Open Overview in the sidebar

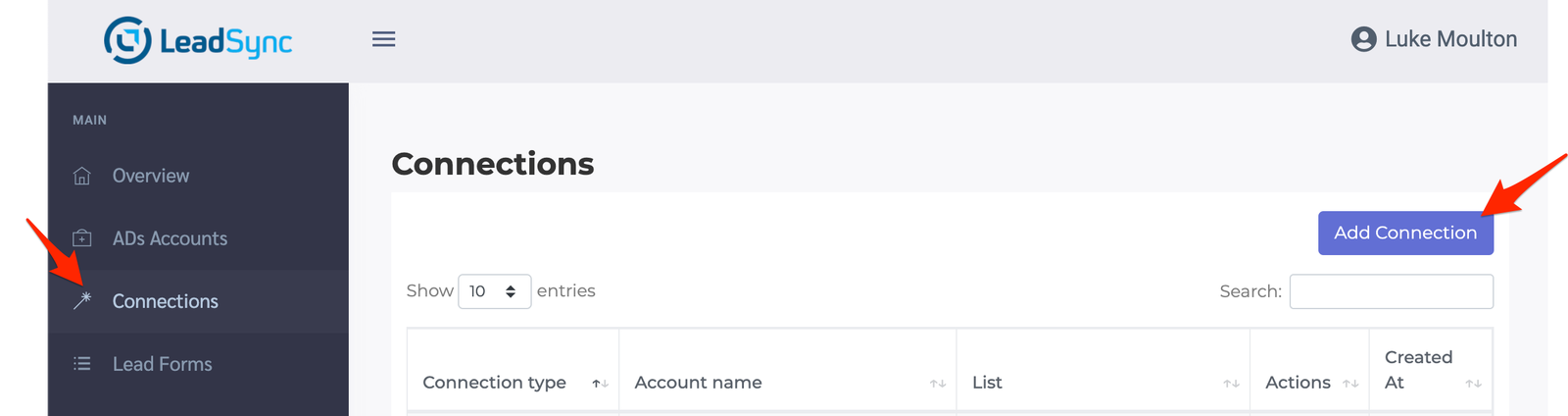[151, 176]
